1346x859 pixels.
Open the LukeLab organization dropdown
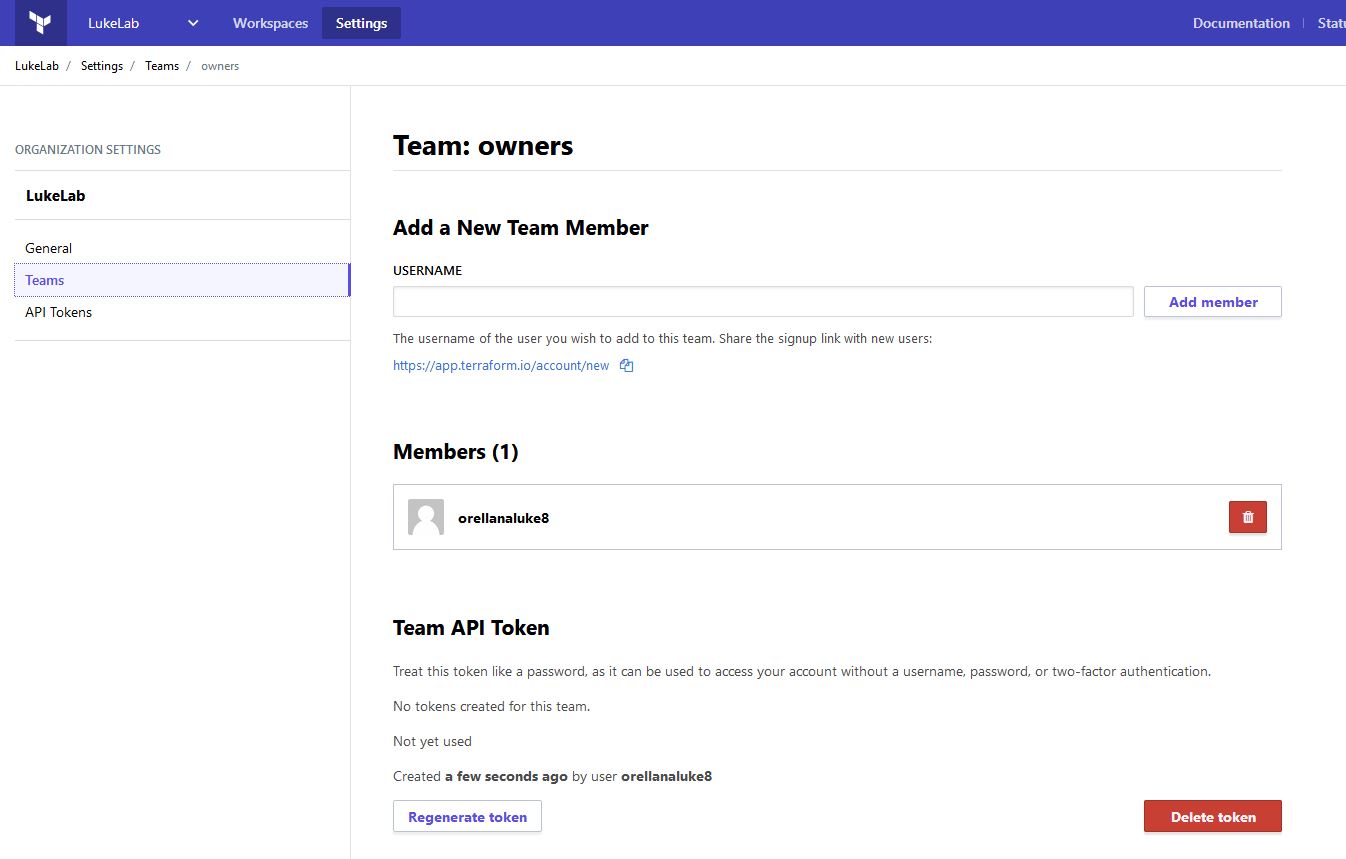coord(143,23)
